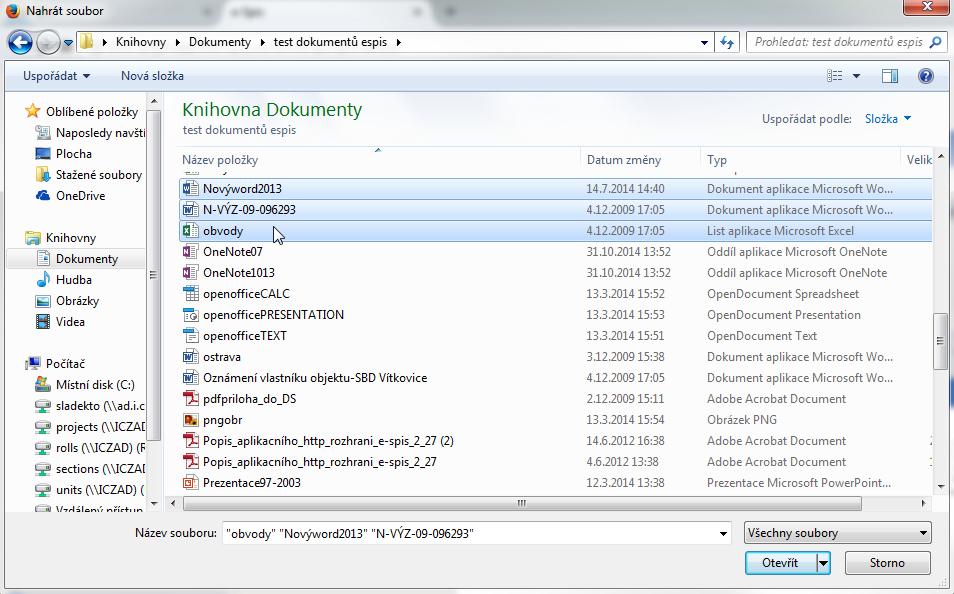Open Složka arrange-by dropdown

tap(888, 119)
